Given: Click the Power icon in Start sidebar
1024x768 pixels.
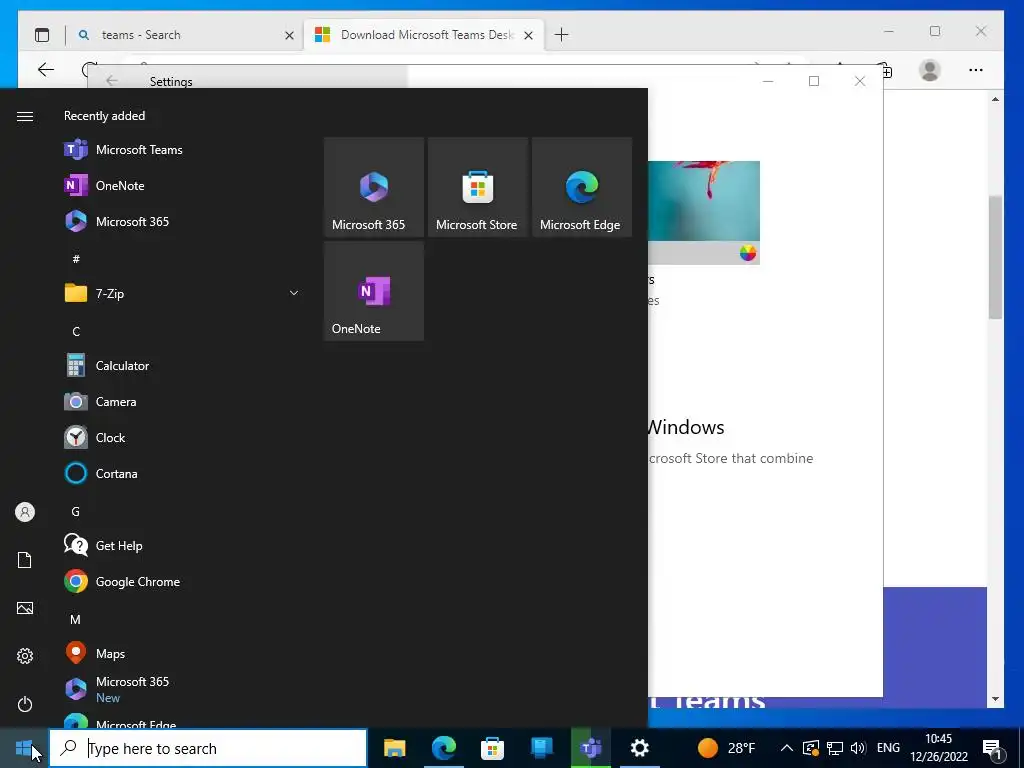Looking at the screenshot, I should pyautogui.click(x=25, y=704).
